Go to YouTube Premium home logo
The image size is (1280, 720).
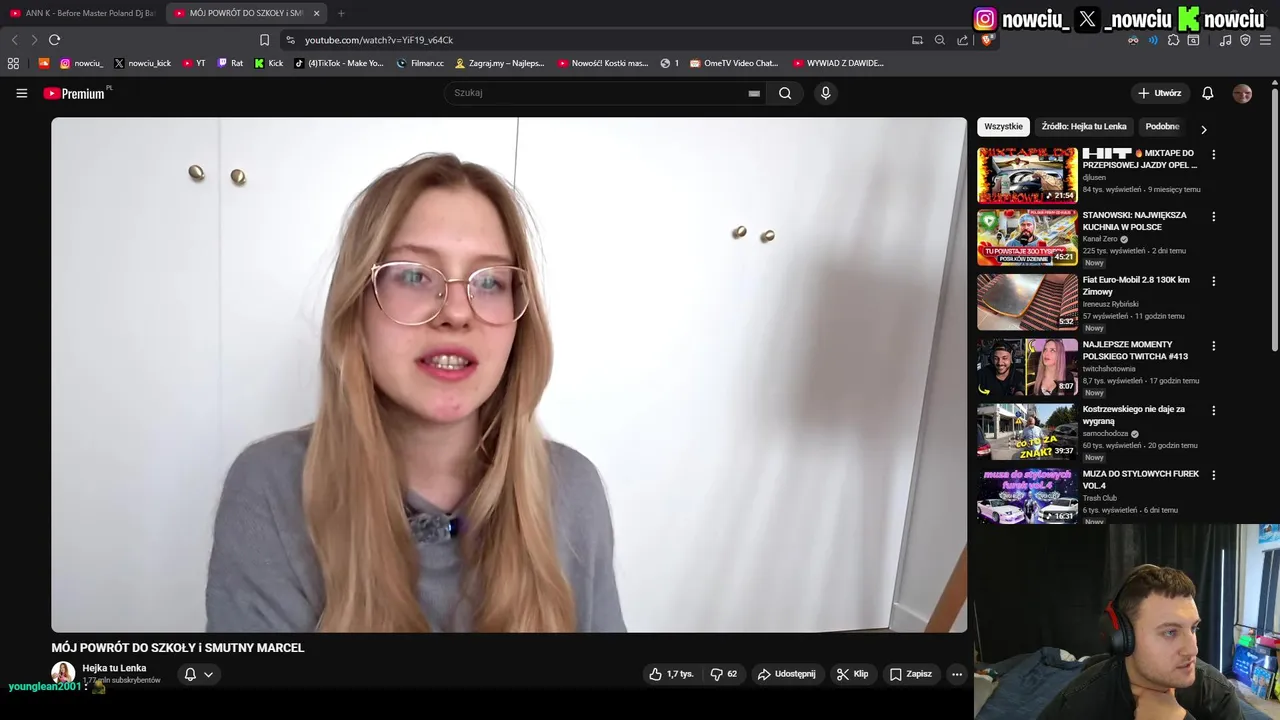click(75, 93)
